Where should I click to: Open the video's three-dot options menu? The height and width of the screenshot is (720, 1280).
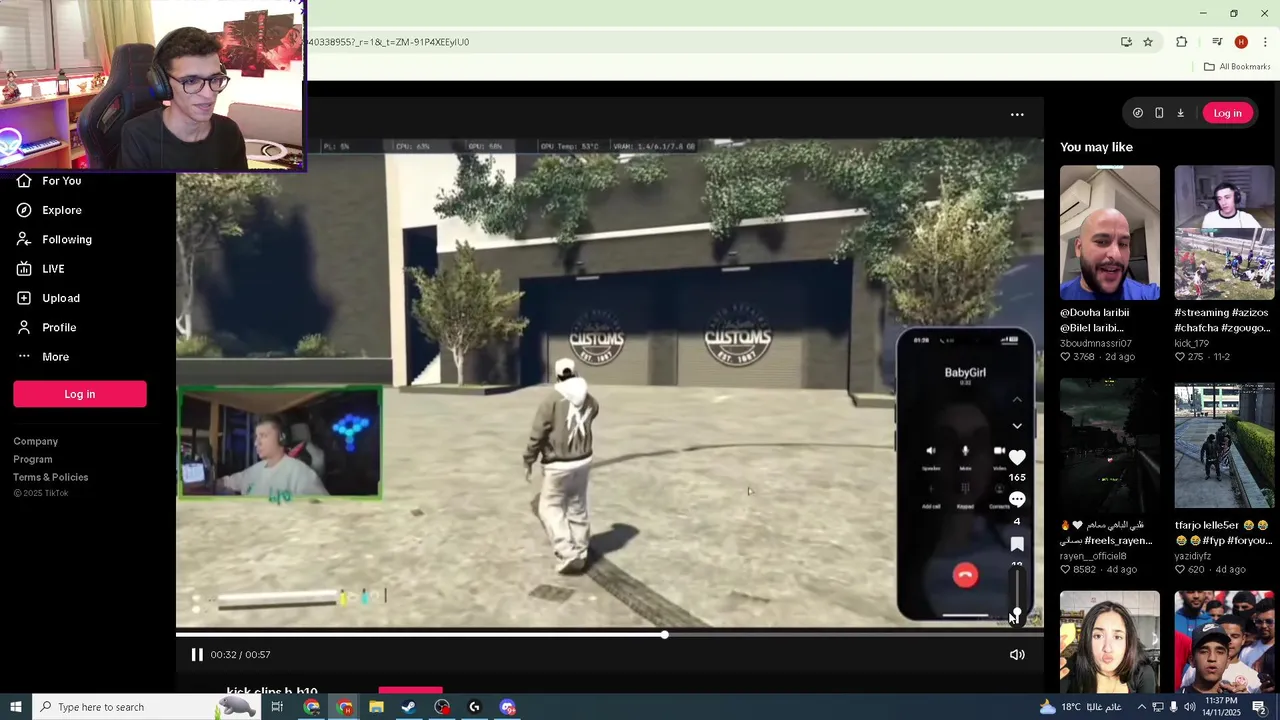[1017, 115]
